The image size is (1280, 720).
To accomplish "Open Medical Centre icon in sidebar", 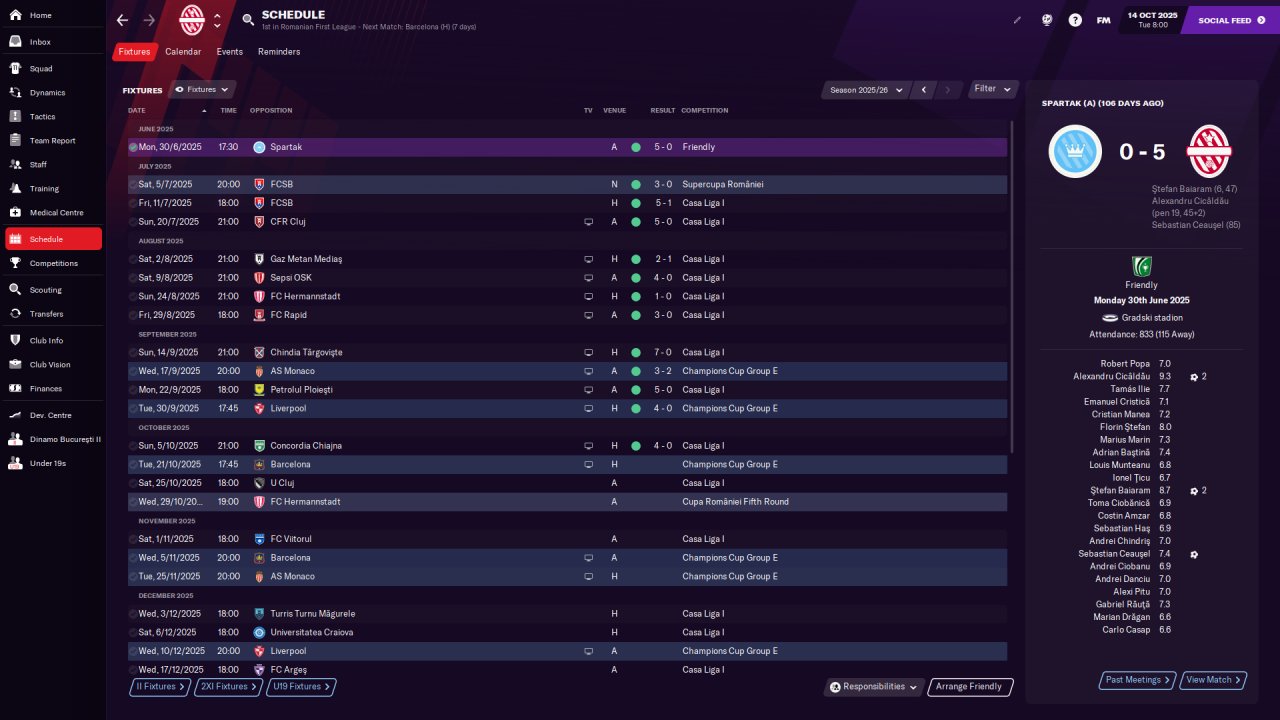I will click(x=16, y=212).
